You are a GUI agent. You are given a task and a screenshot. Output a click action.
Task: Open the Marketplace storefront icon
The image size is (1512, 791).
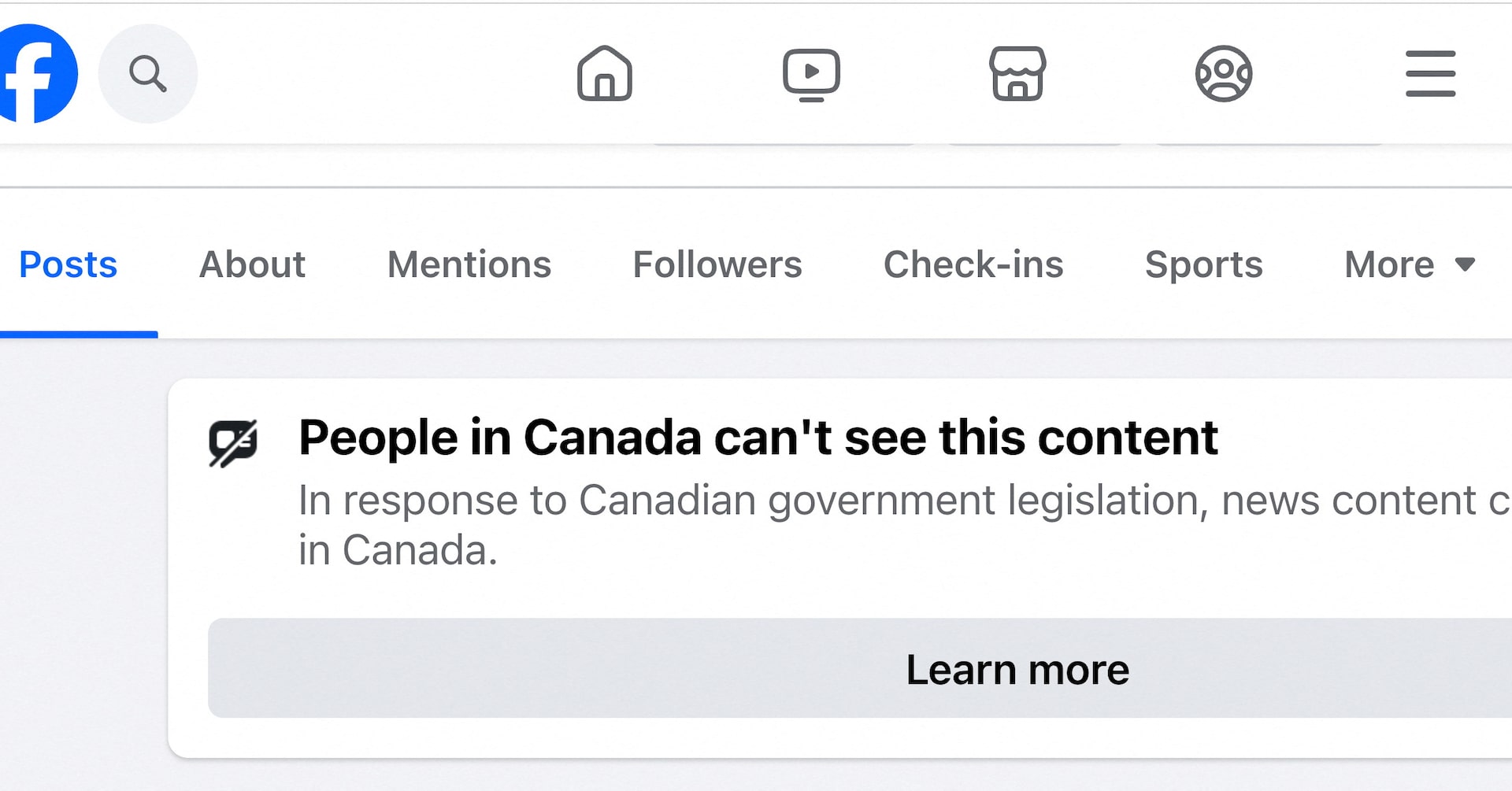(x=1017, y=74)
